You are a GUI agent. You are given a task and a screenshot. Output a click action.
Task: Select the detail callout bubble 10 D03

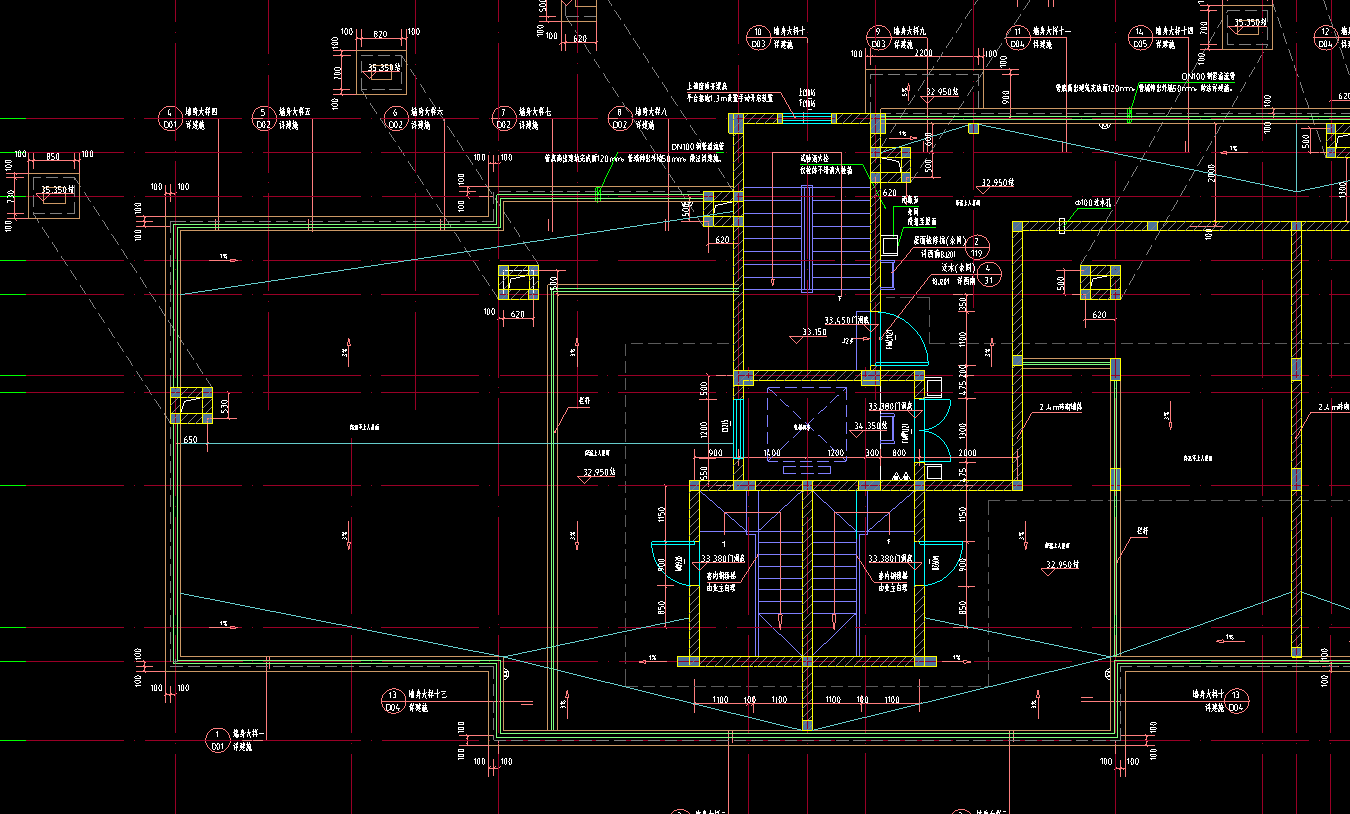(757, 38)
